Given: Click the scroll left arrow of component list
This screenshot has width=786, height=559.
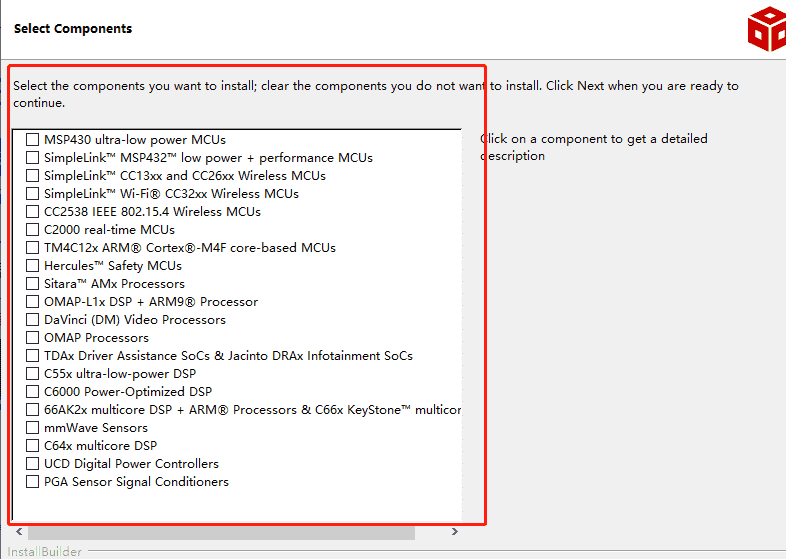Looking at the screenshot, I should (20, 531).
